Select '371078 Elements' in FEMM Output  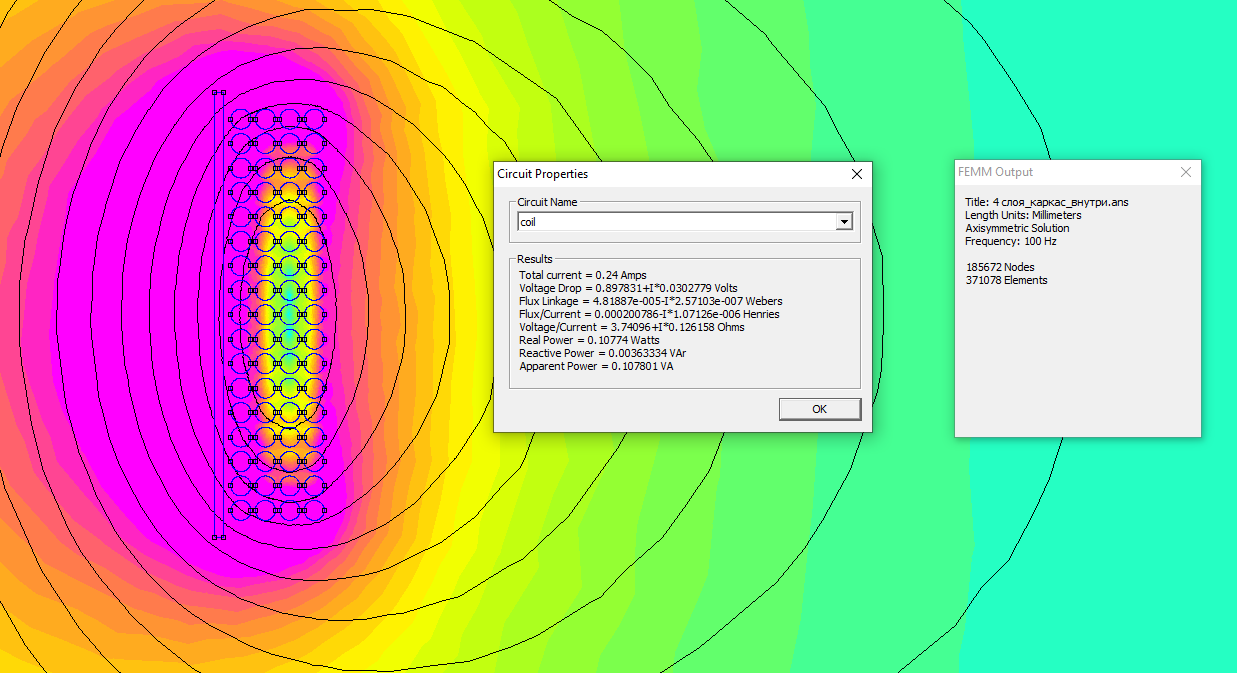1006,280
